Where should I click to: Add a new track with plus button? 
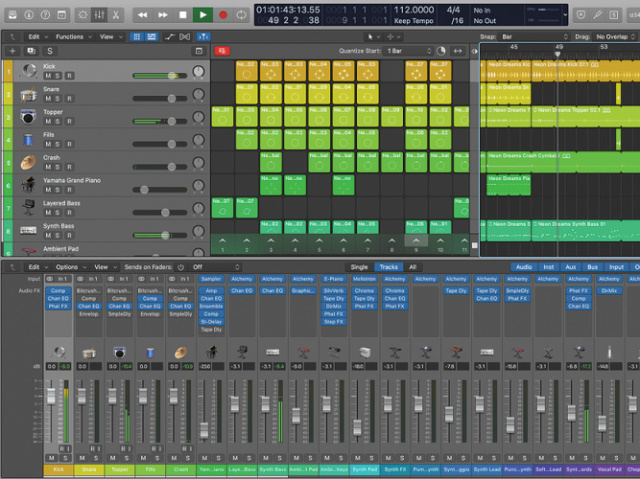point(12,51)
